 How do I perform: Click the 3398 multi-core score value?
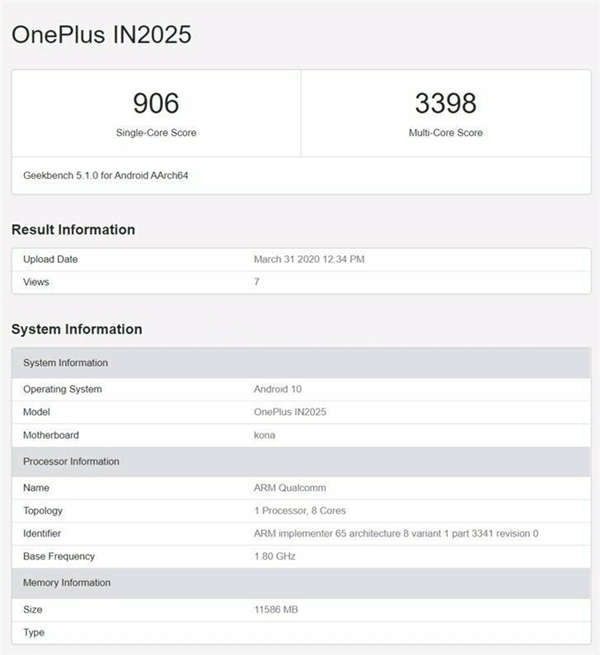[445, 103]
